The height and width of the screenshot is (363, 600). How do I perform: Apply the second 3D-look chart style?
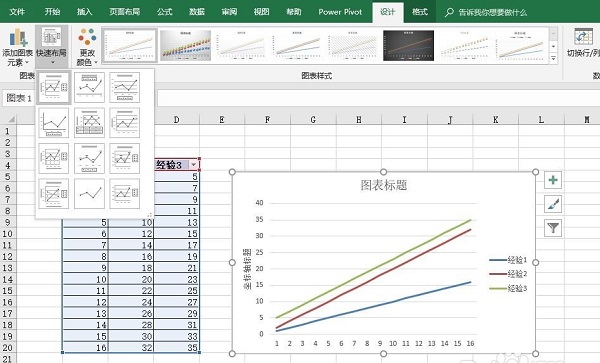pyautogui.click(x=185, y=46)
